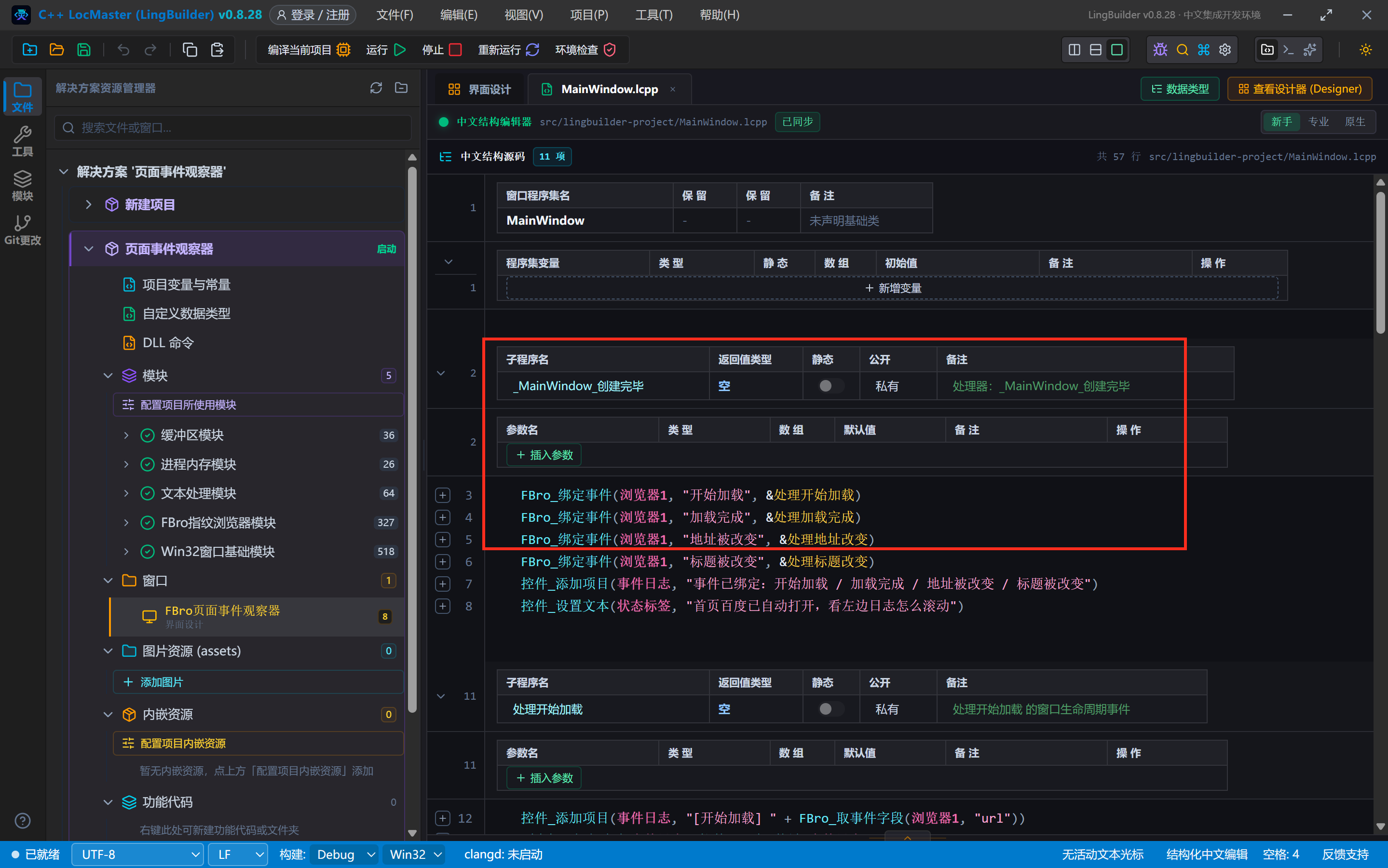Click the clipboard export icon

tap(217, 50)
